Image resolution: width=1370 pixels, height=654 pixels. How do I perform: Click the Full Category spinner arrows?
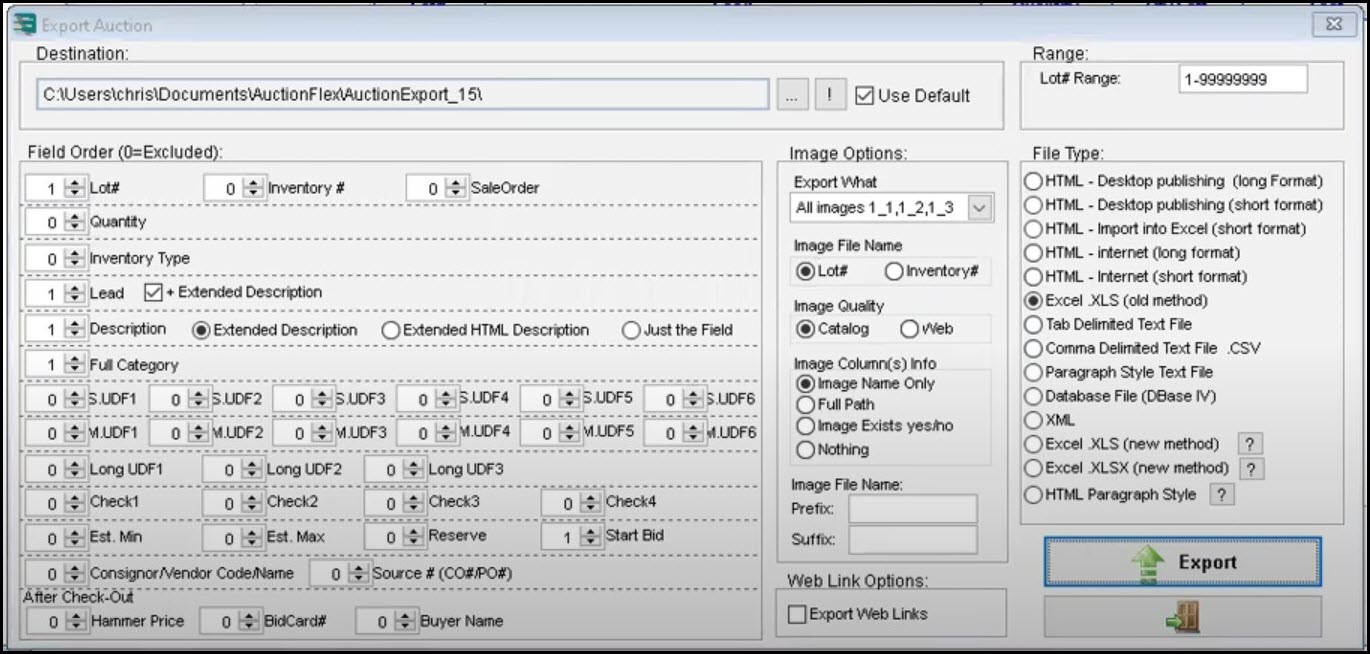click(75, 365)
